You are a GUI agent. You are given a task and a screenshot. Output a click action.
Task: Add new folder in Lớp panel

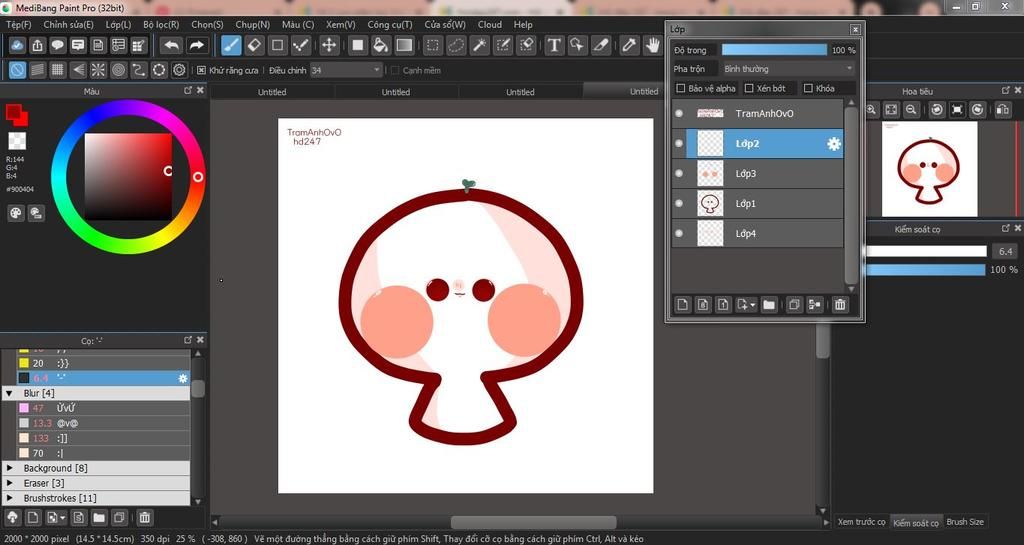[769, 304]
